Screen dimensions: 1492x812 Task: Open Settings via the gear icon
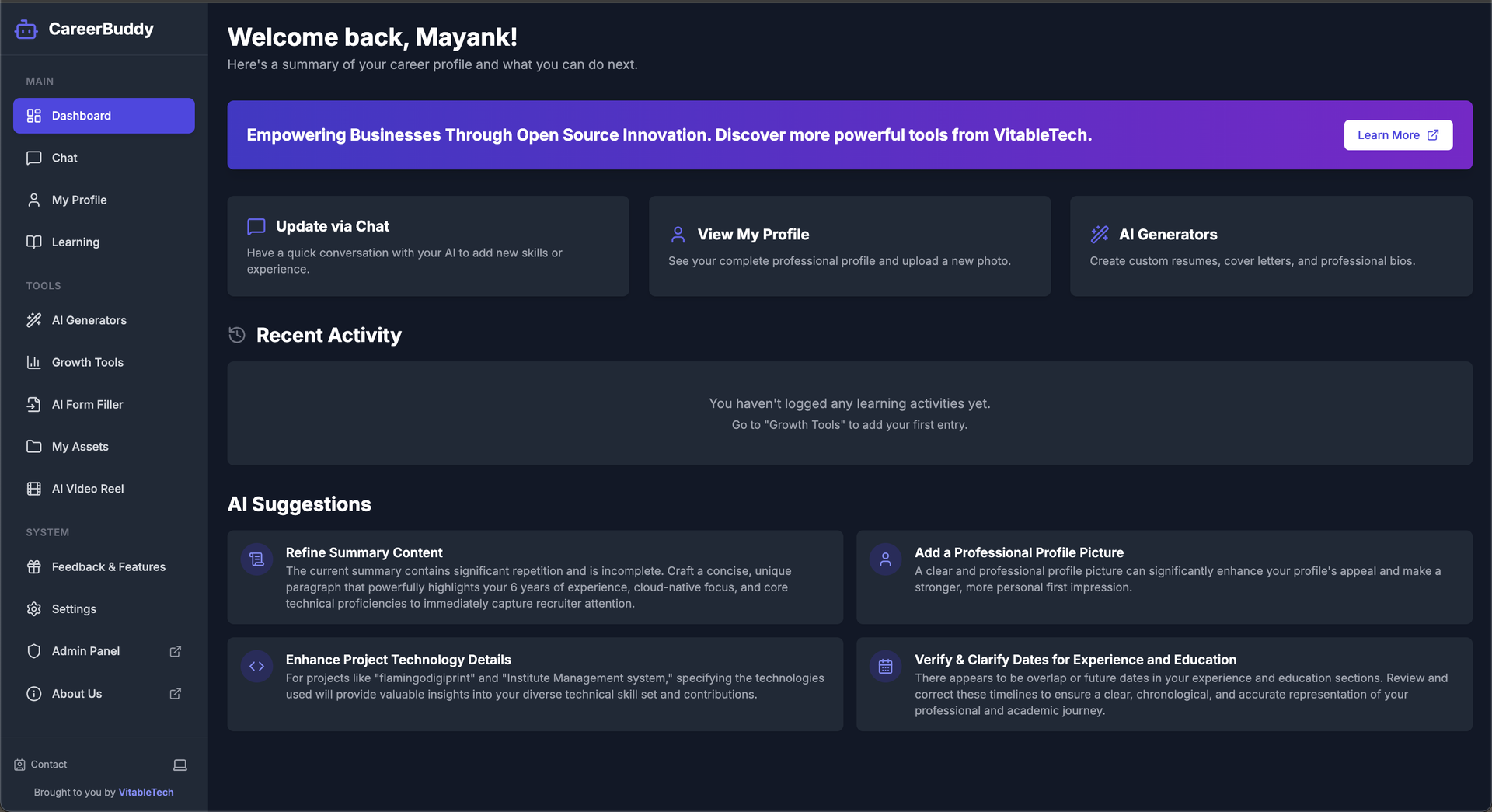coord(34,609)
